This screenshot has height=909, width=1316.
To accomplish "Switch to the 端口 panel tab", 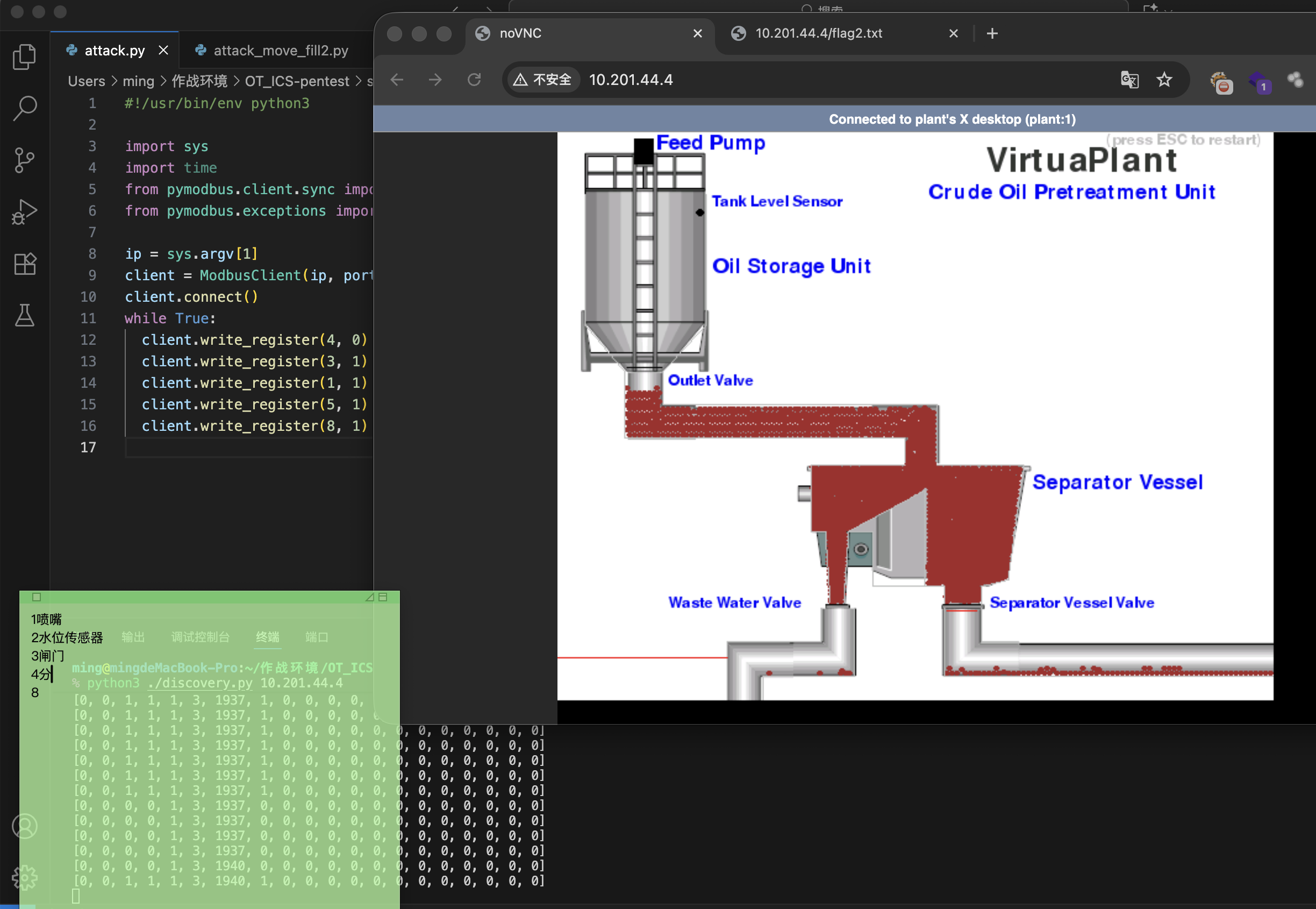I will tap(317, 637).
